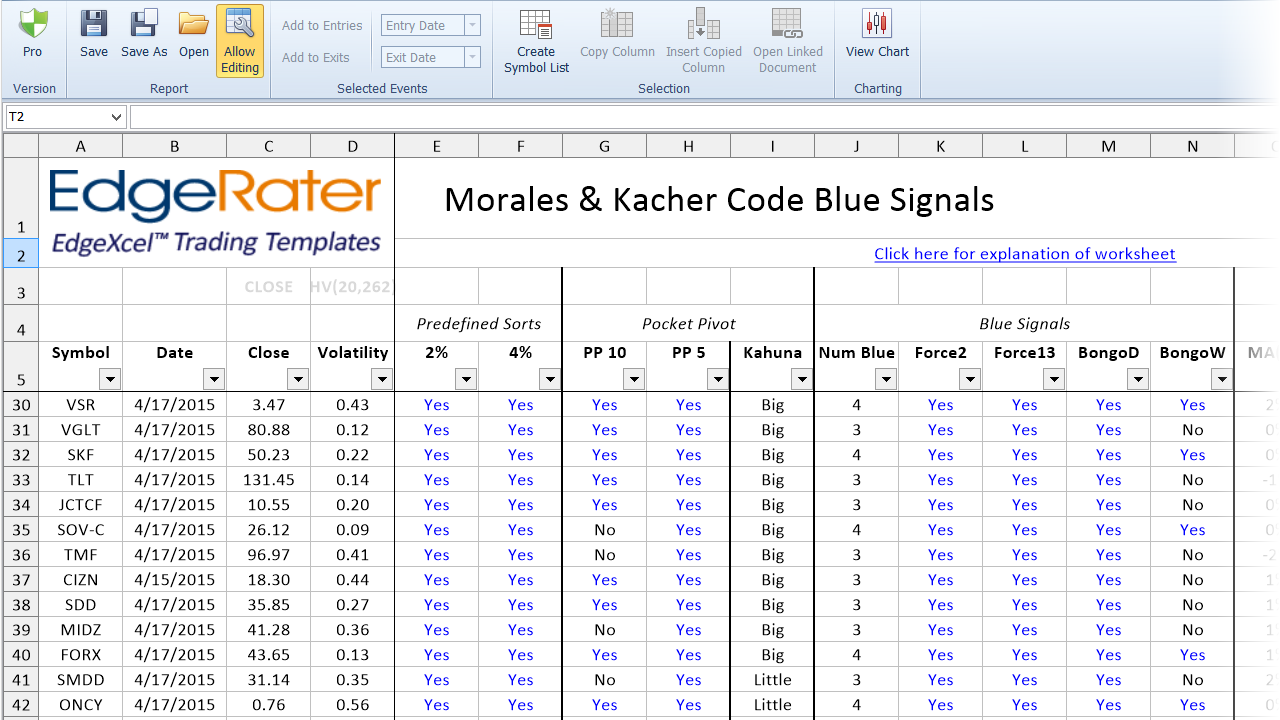Click into the formula bar
1280x720 pixels.
(704, 117)
